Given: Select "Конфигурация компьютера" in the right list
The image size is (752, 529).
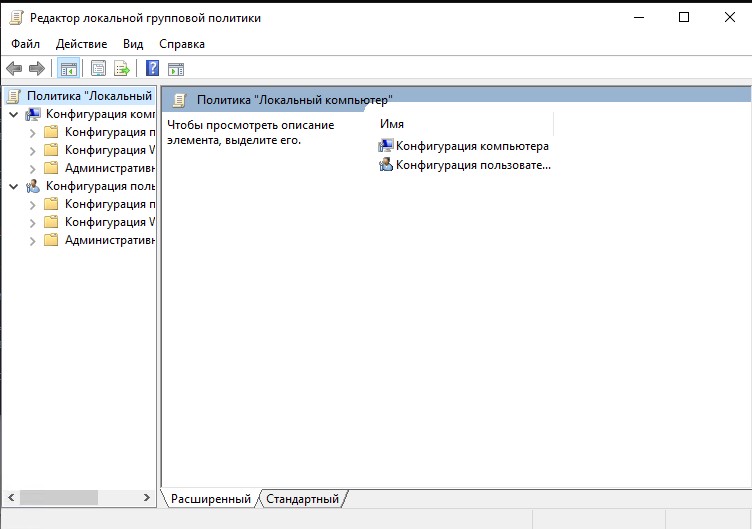Looking at the screenshot, I should click(x=471, y=146).
